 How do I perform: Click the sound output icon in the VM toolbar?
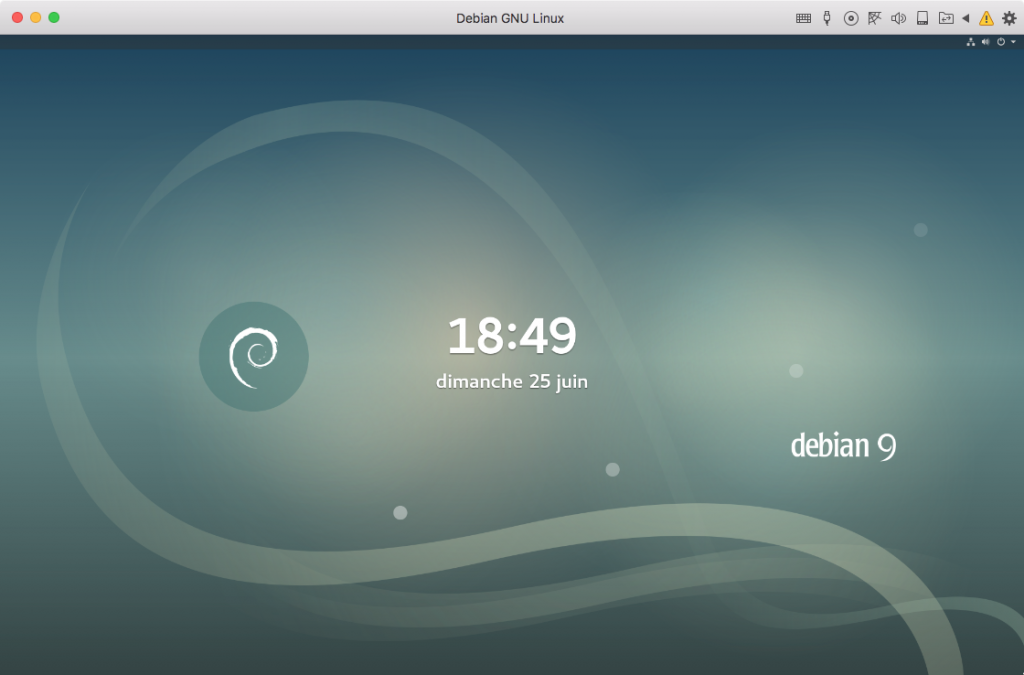coord(900,18)
